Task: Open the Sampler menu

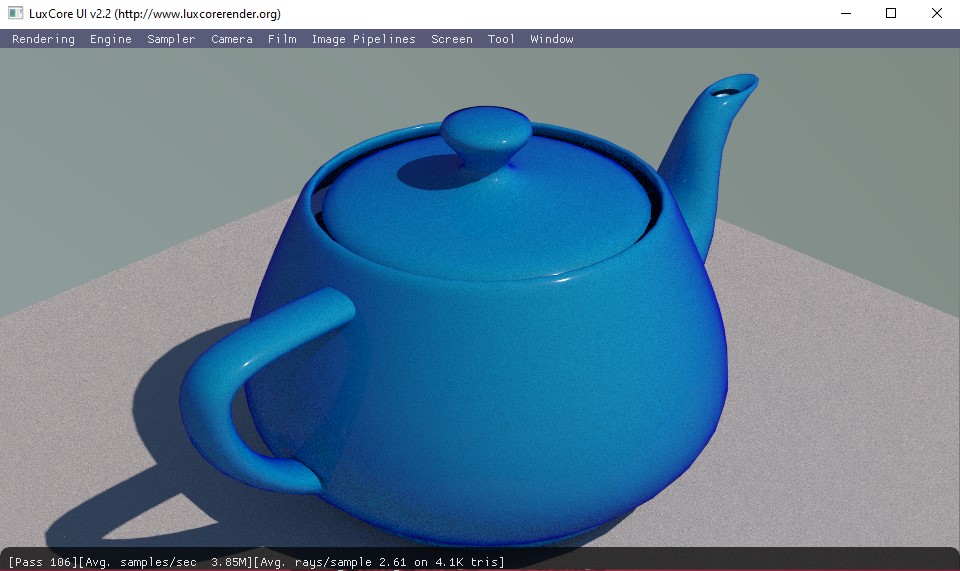Action: tap(171, 39)
